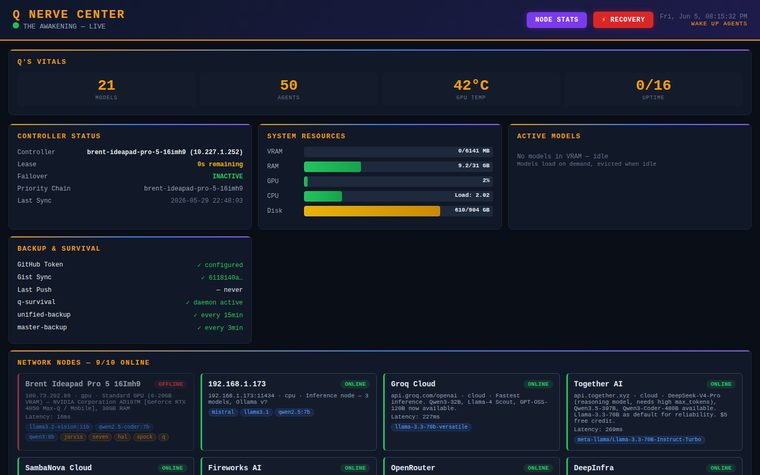Click the Last Sync timestamp value
760x475 pixels.
click(206, 201)
